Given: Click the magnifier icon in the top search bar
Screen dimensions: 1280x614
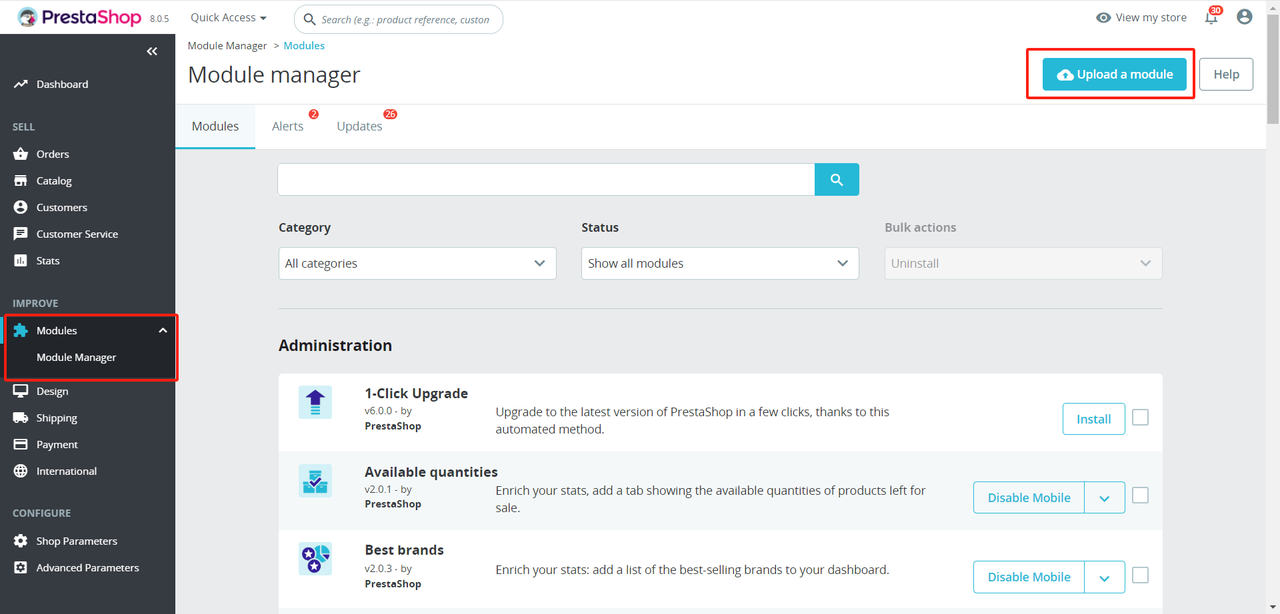Looking at the screenshot, I should click(x=309, y=19).
